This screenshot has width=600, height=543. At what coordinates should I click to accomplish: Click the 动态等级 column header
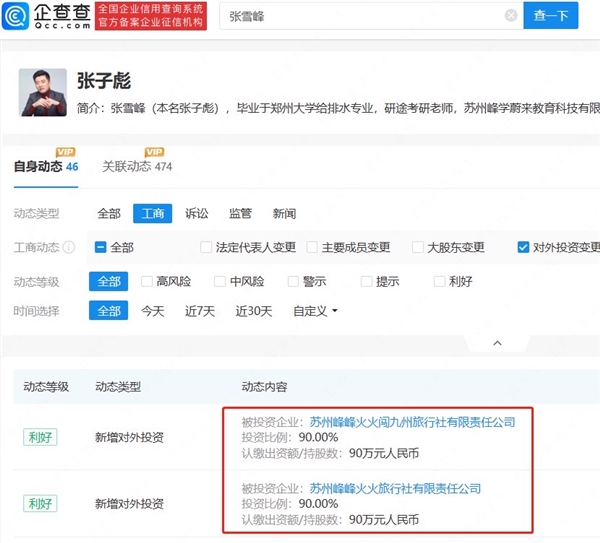pyautogui.click(x=46, y=387)
